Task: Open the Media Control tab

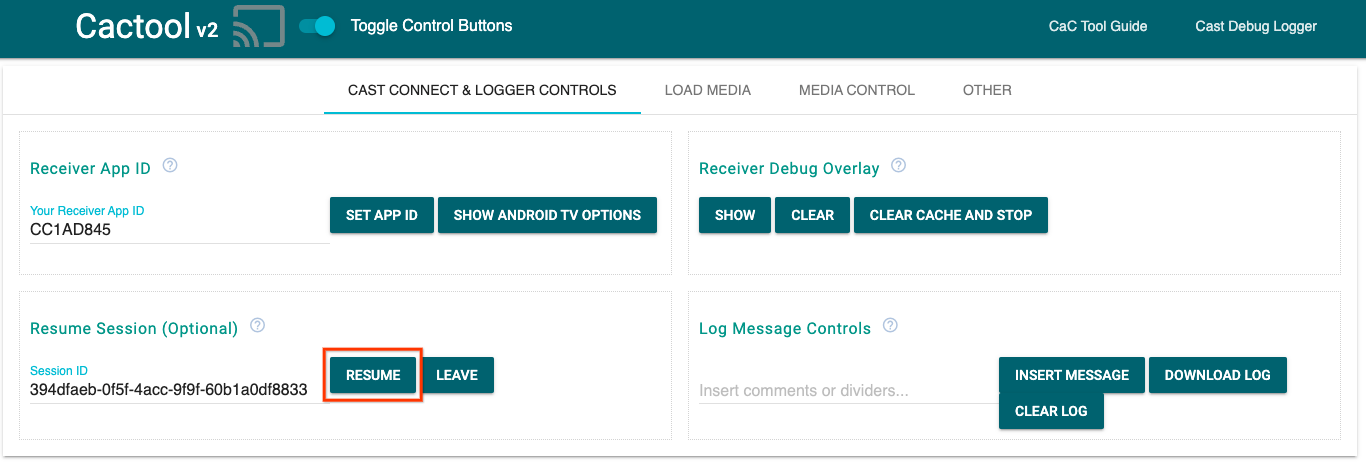Action: [856, 90]
